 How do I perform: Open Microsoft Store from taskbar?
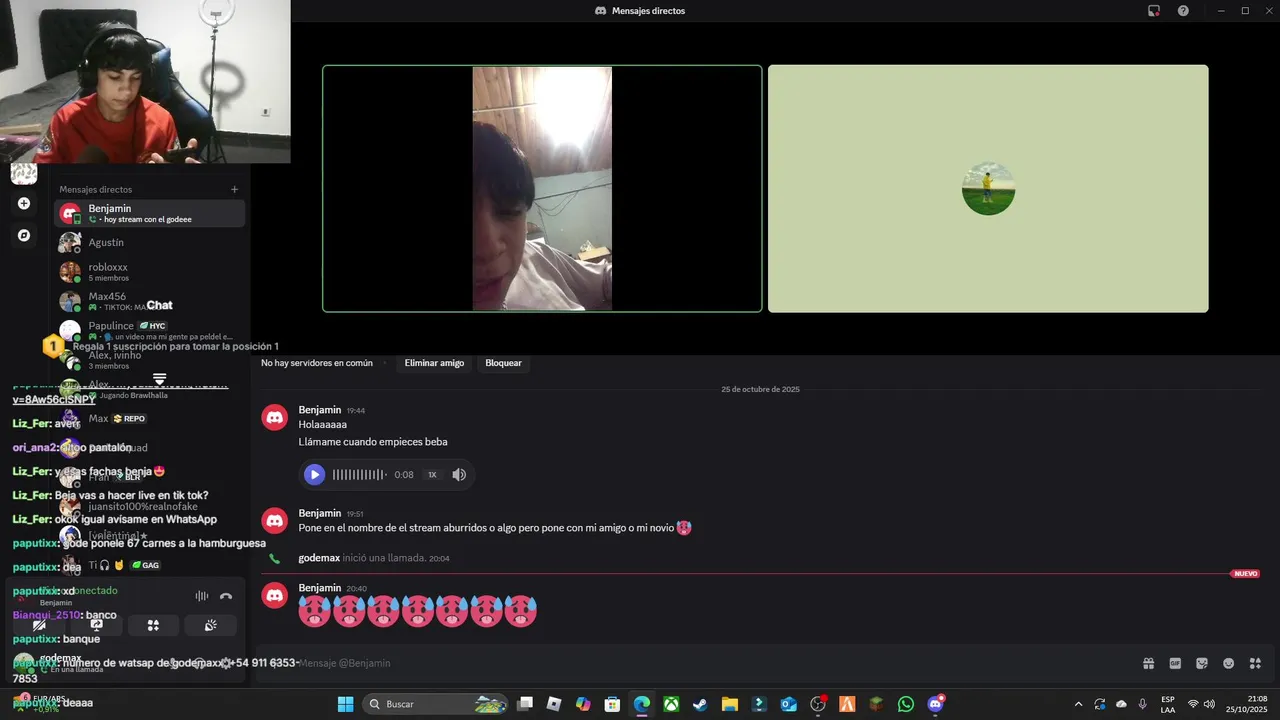click(x=612, y=704)
